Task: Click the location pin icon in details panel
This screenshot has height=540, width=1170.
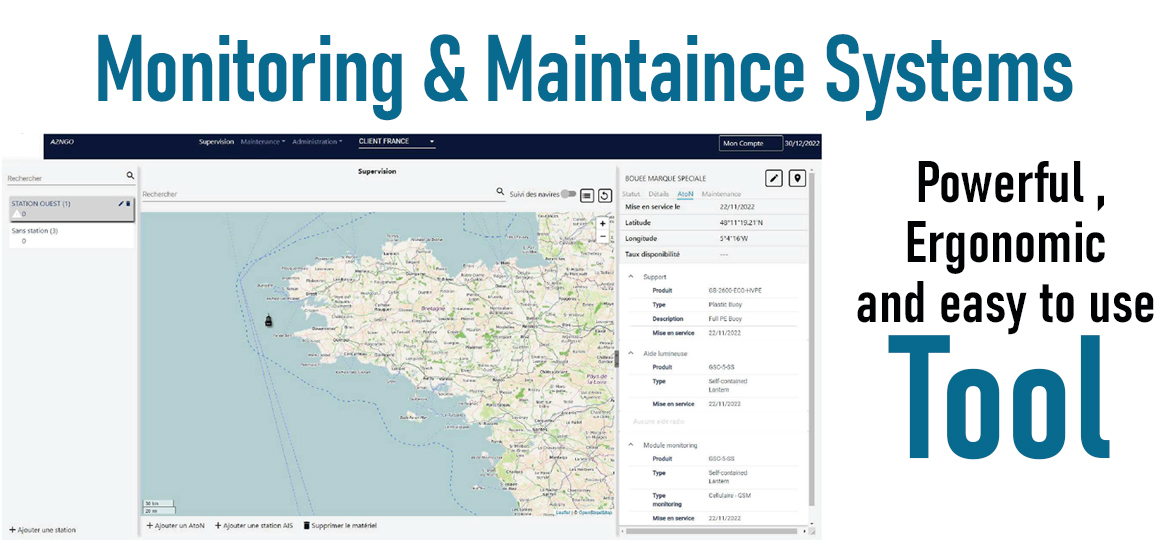Action: coord(797,178)
